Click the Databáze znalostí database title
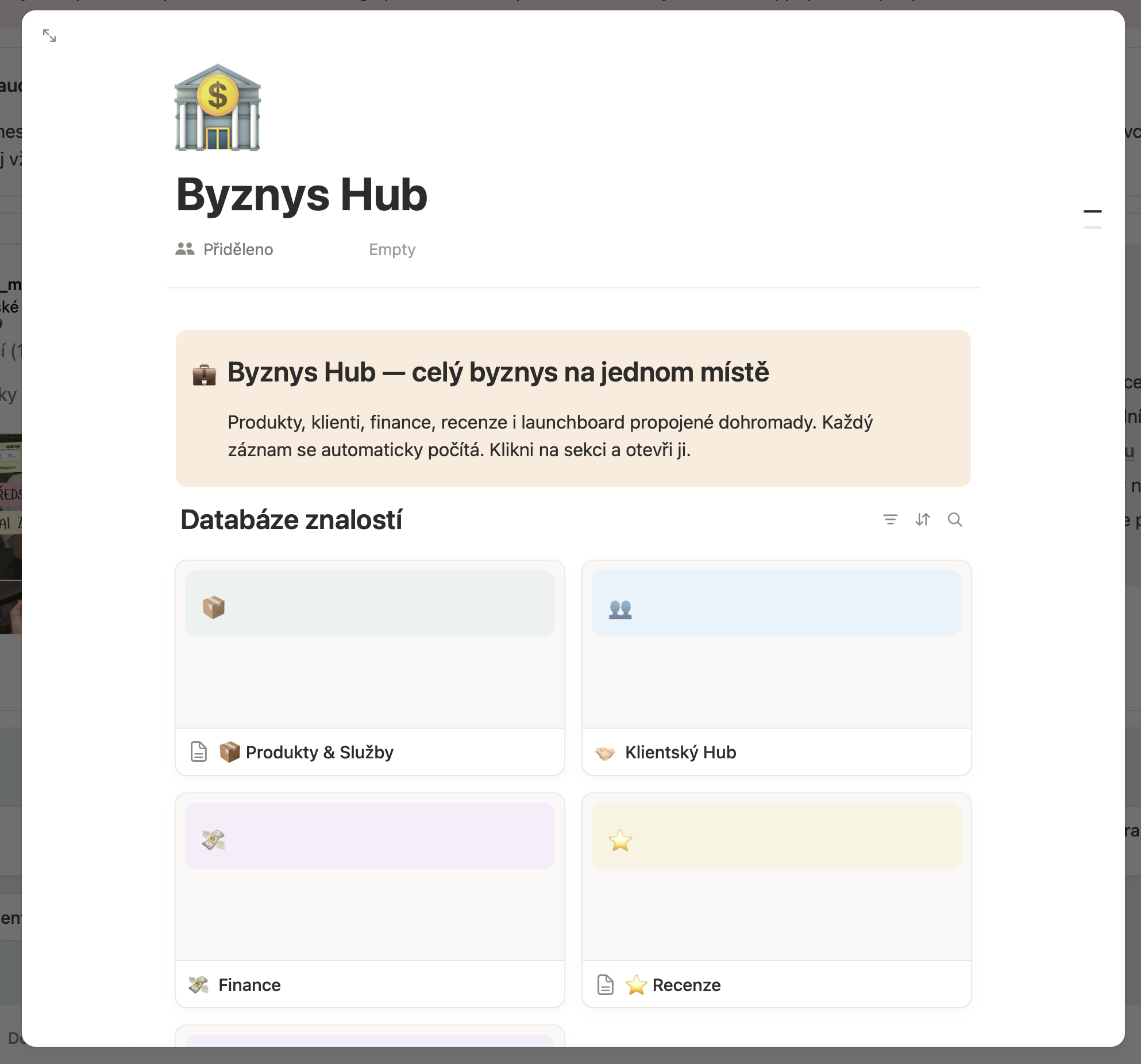This screenshot has width=1141, height=1064. click(x=291, y=520)
